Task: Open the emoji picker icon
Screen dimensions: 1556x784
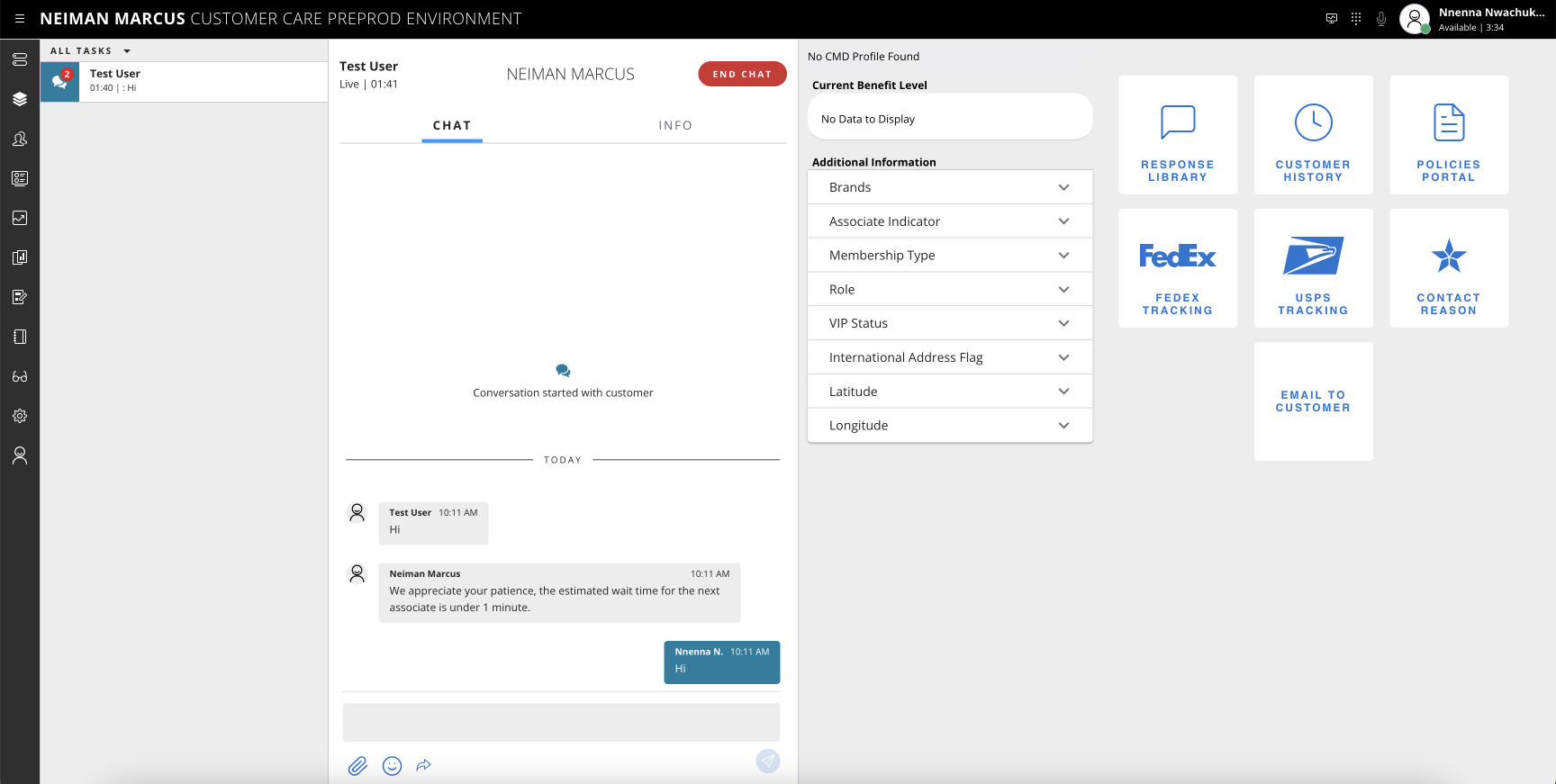Action: (x=392, y=766)
